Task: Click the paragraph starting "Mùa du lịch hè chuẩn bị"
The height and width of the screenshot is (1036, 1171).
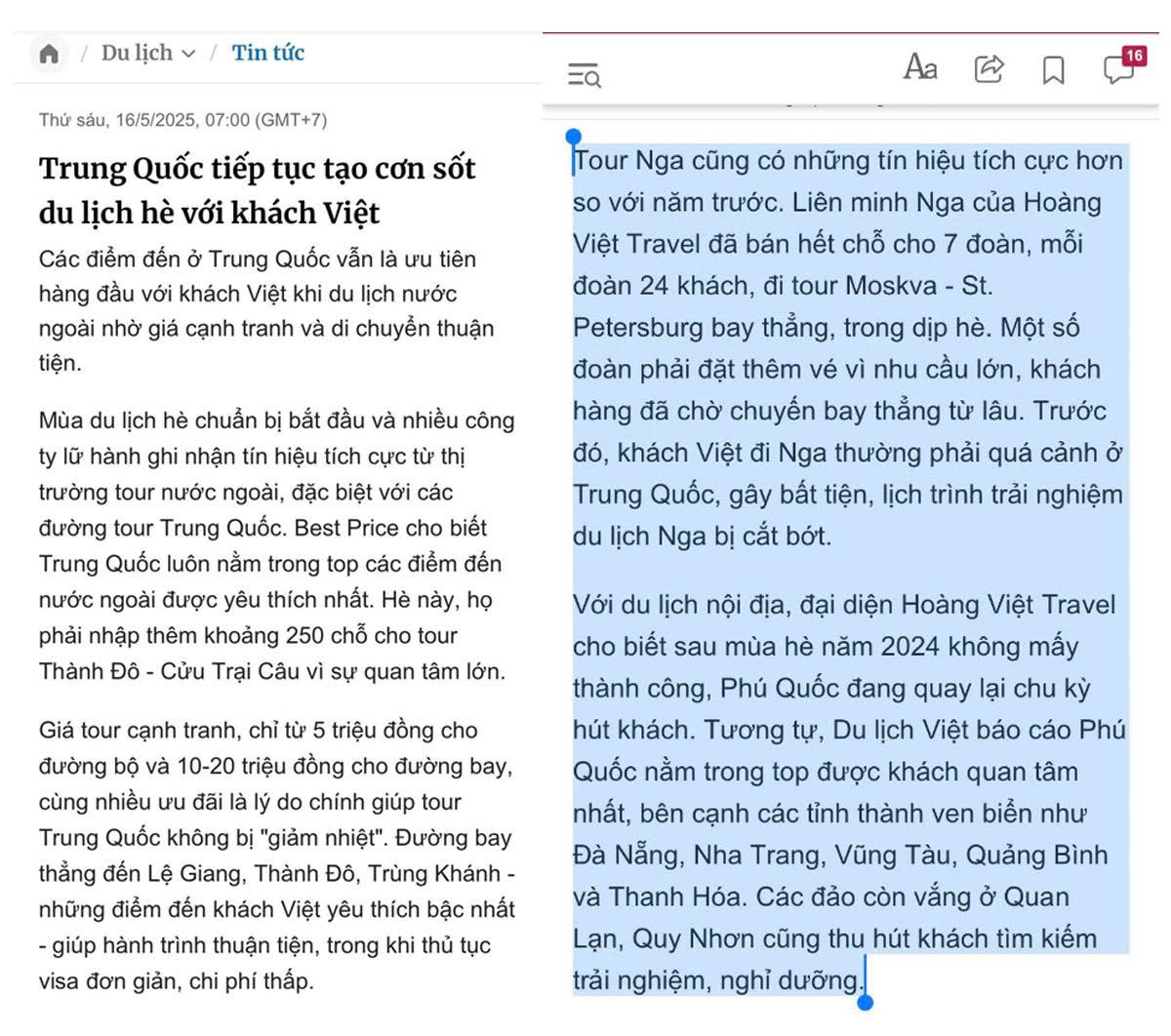Action: pos(277,545)
